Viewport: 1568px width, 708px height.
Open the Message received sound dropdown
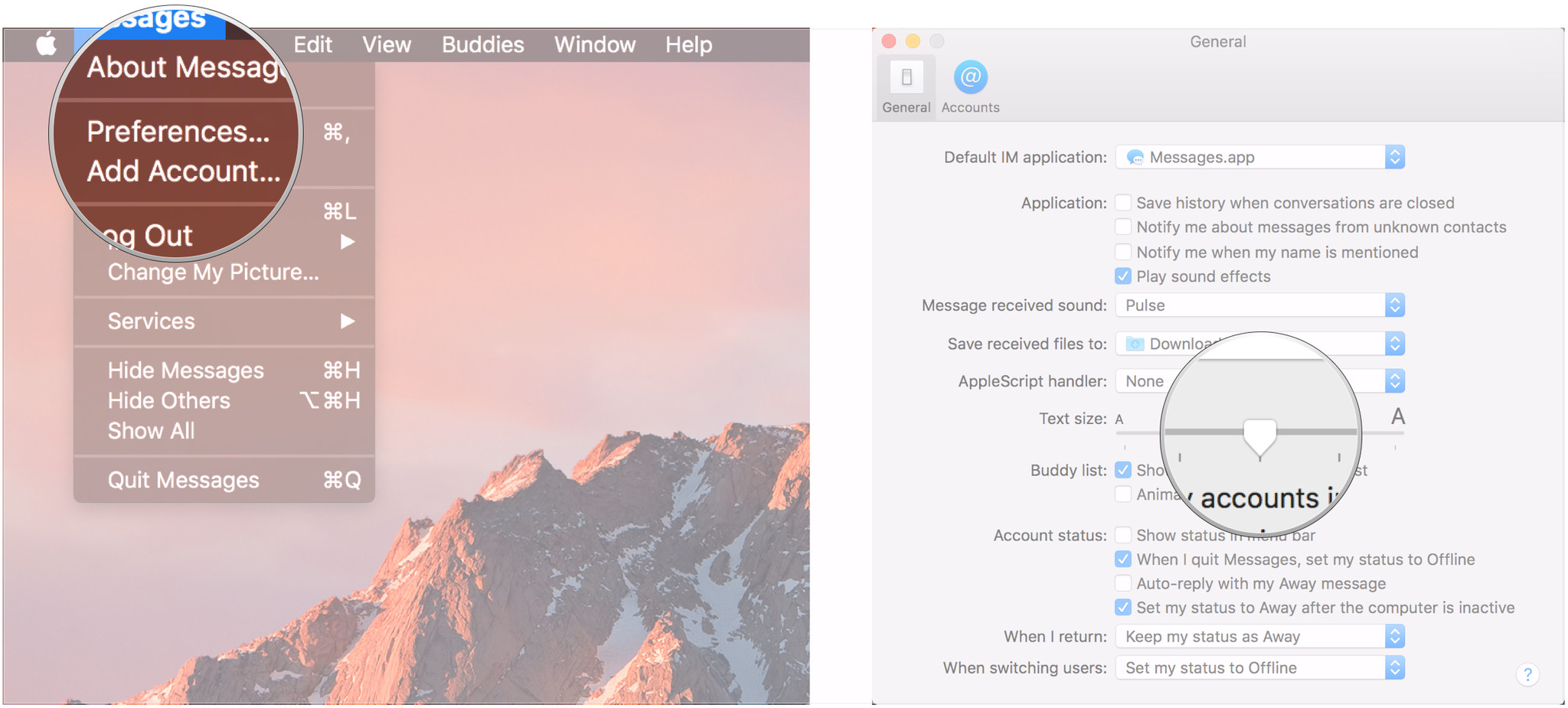coord(1260,305)
